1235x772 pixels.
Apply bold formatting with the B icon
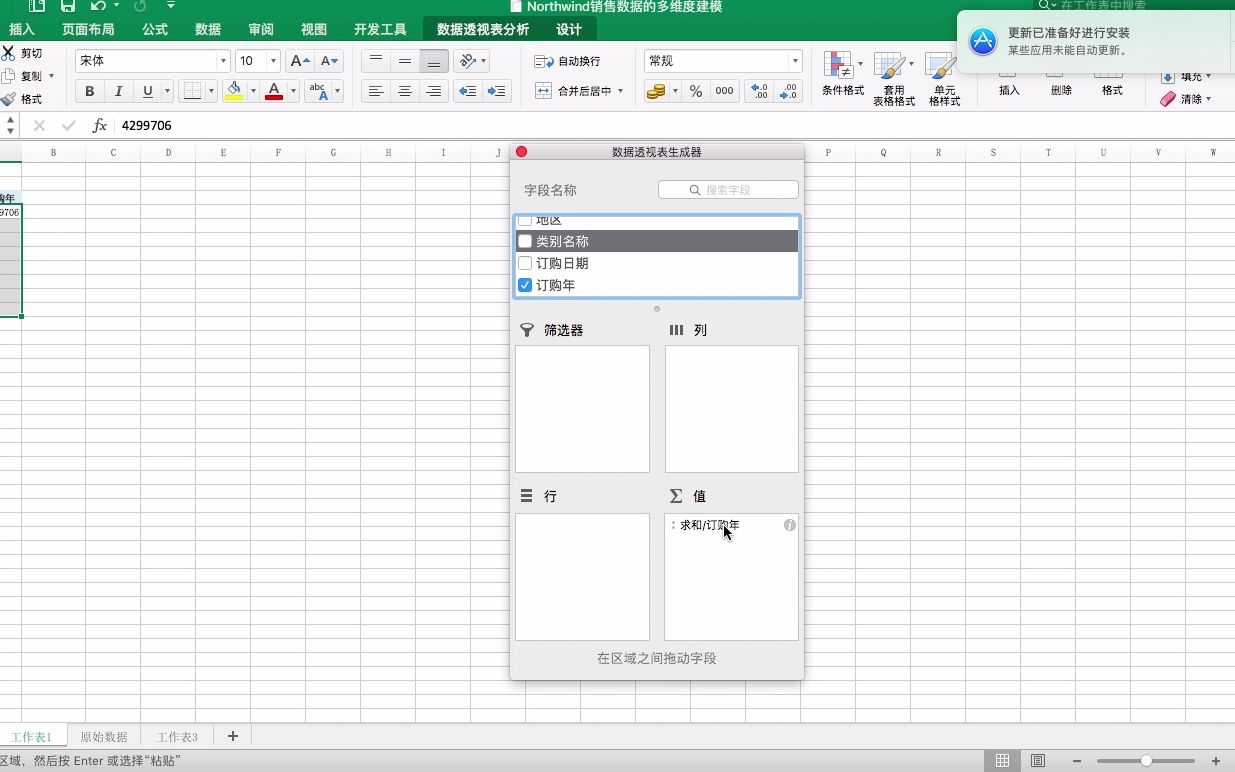point(89,91)
